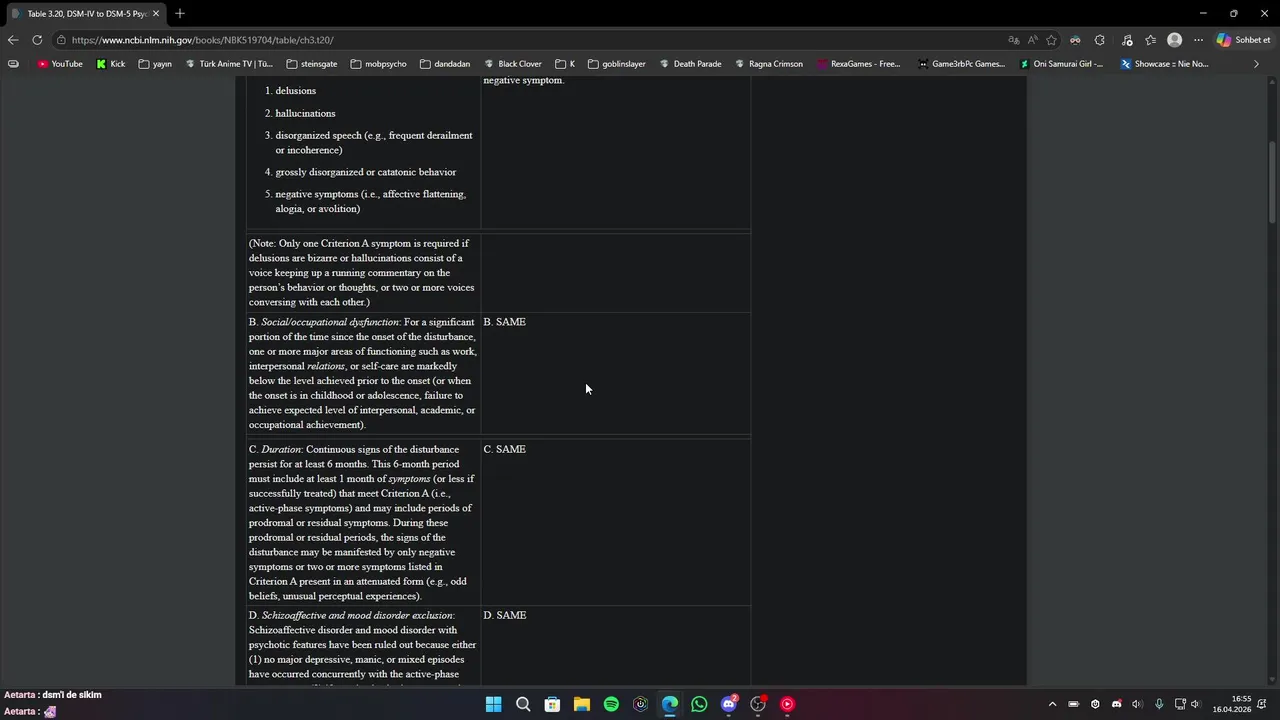Open goblinslayer bookmarks folder

[x=617, y=64]
